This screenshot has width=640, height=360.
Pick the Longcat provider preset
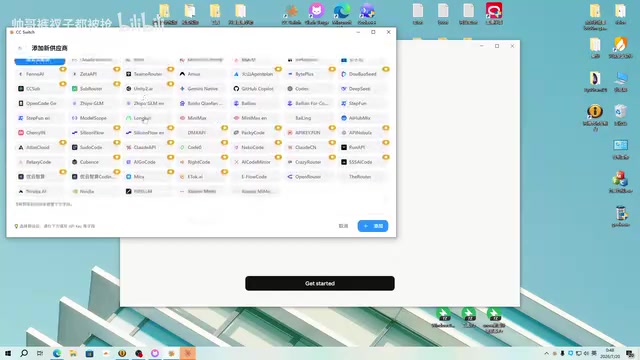coord(148,118)
